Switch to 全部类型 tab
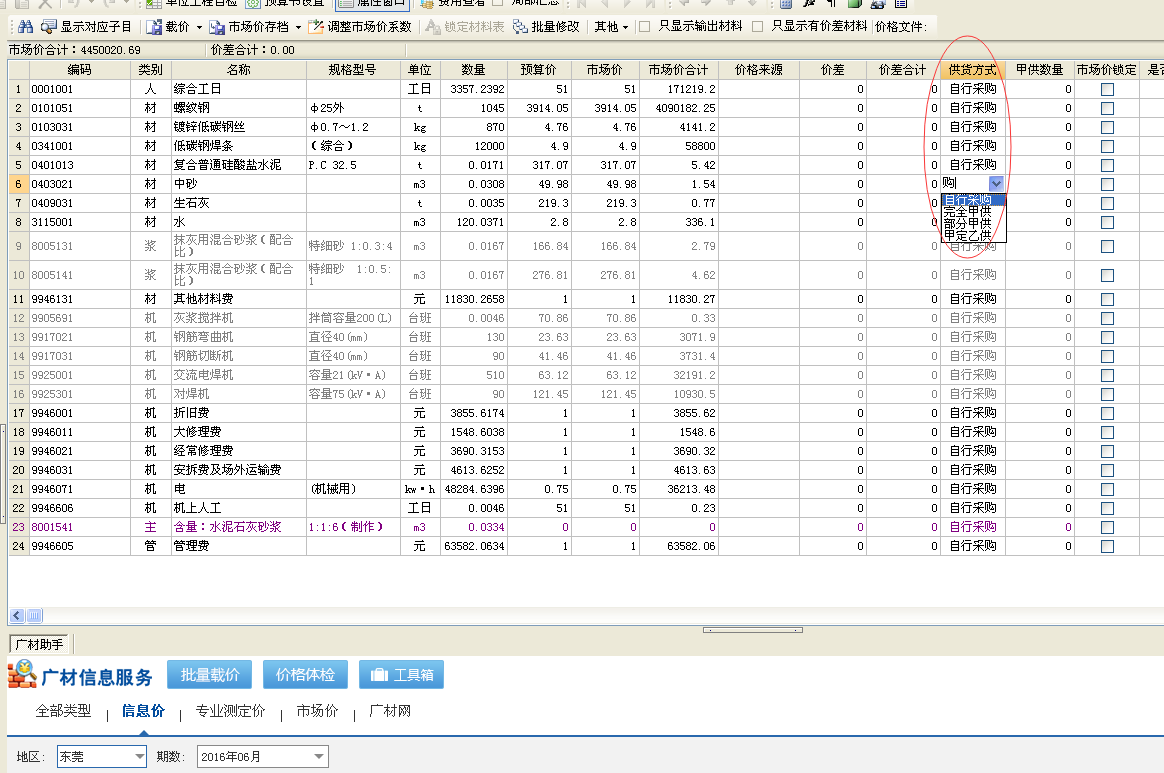Image resolution: width=1164 pixels, height=773 pixels. pos(63,711)
